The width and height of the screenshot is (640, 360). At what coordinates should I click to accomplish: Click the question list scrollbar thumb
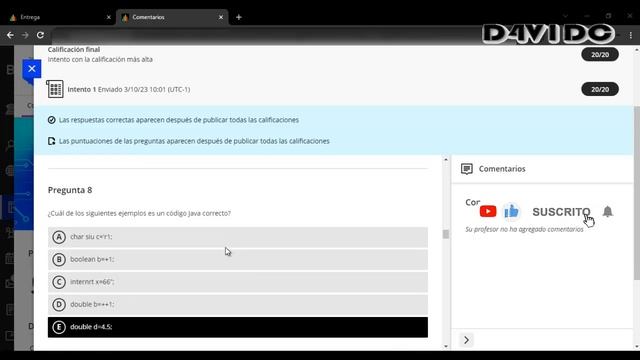[446, 234]
